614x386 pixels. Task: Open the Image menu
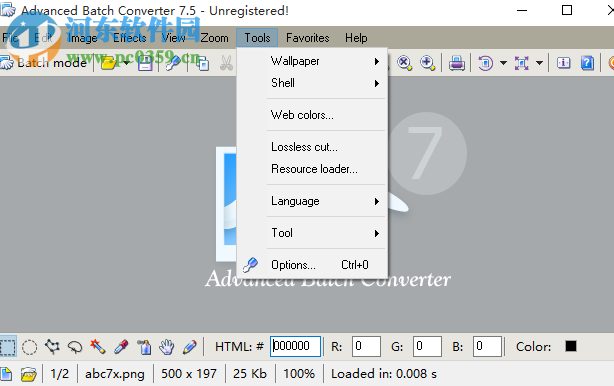[x=83, y=38]
